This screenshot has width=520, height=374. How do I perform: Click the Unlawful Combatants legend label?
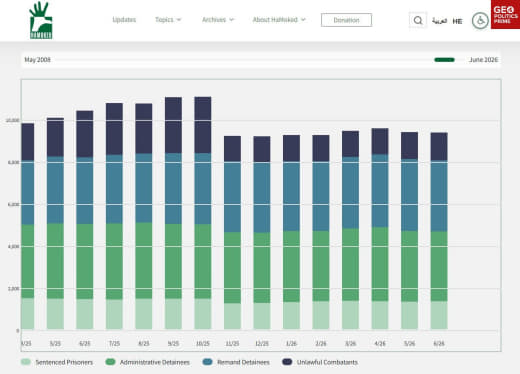coord(327,362)
